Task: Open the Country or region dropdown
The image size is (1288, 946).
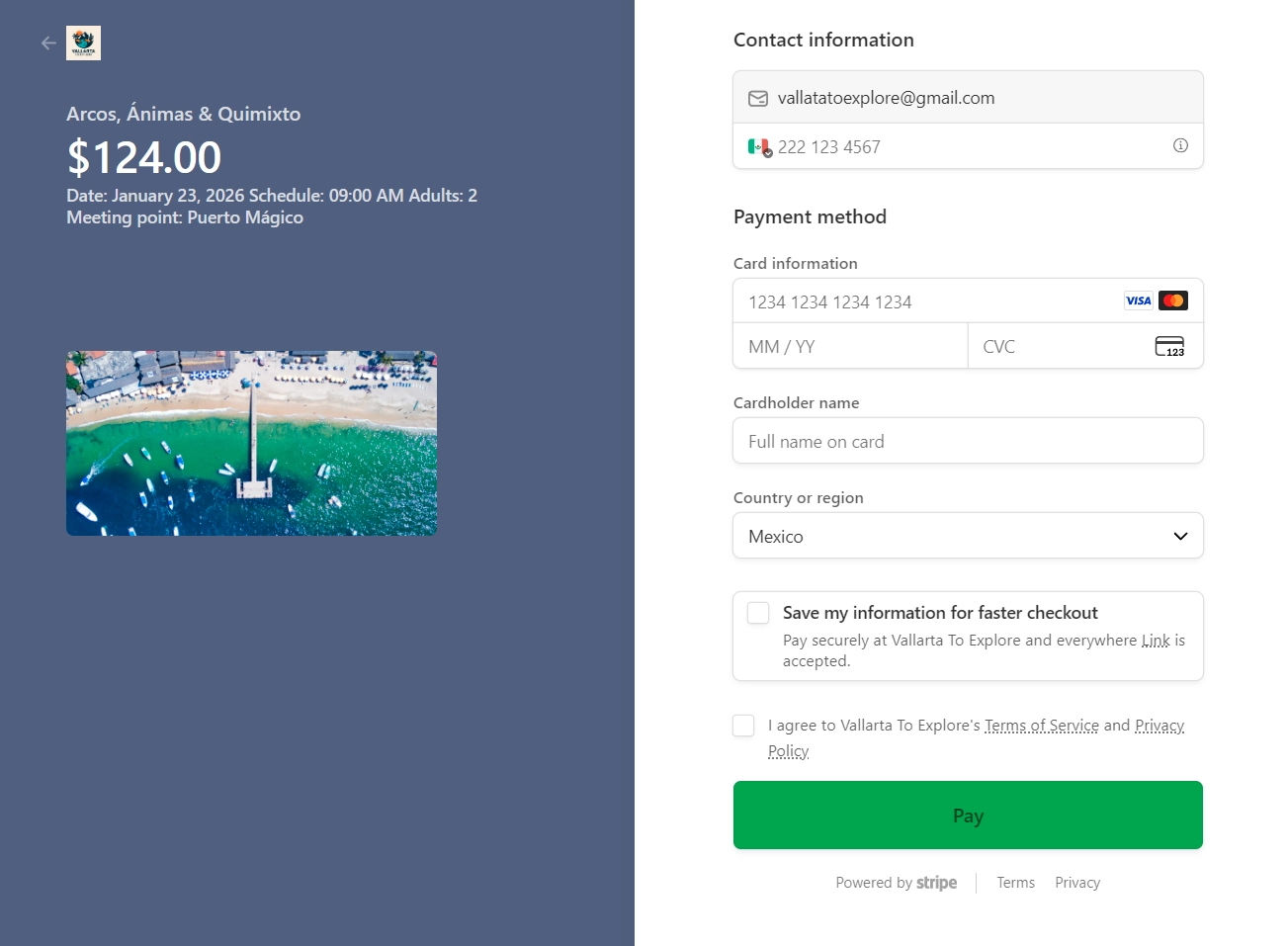Action: [968, 536]
